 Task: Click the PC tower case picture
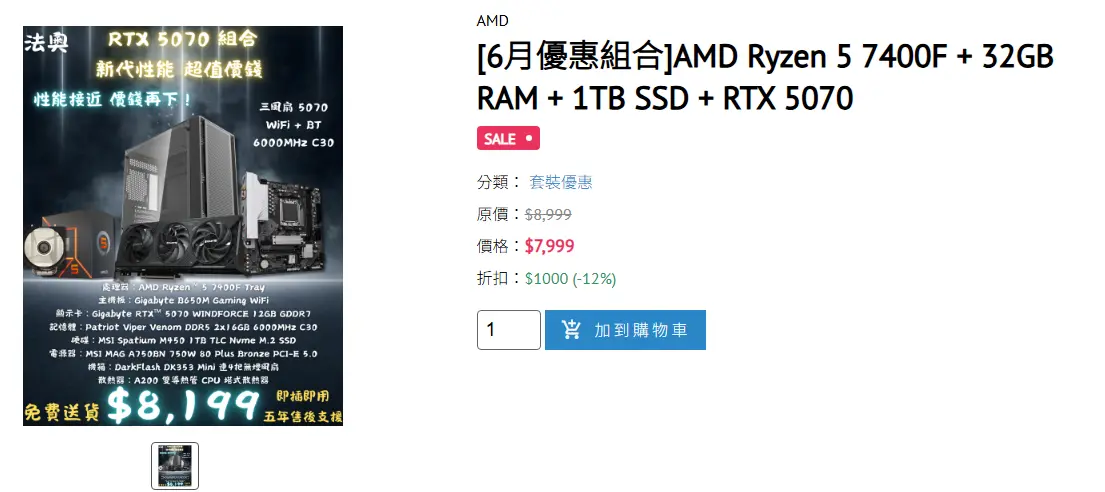(x=182, y=169)
